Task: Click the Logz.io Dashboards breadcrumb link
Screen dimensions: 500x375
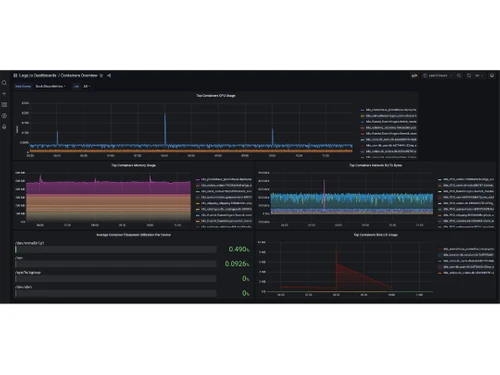Action: (x=38, y=76)
